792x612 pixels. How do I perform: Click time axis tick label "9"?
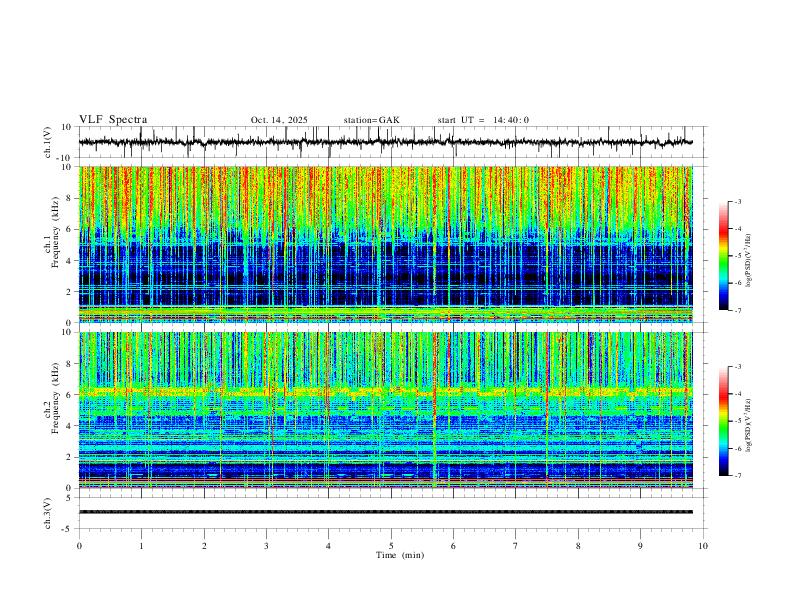point(640,546)
